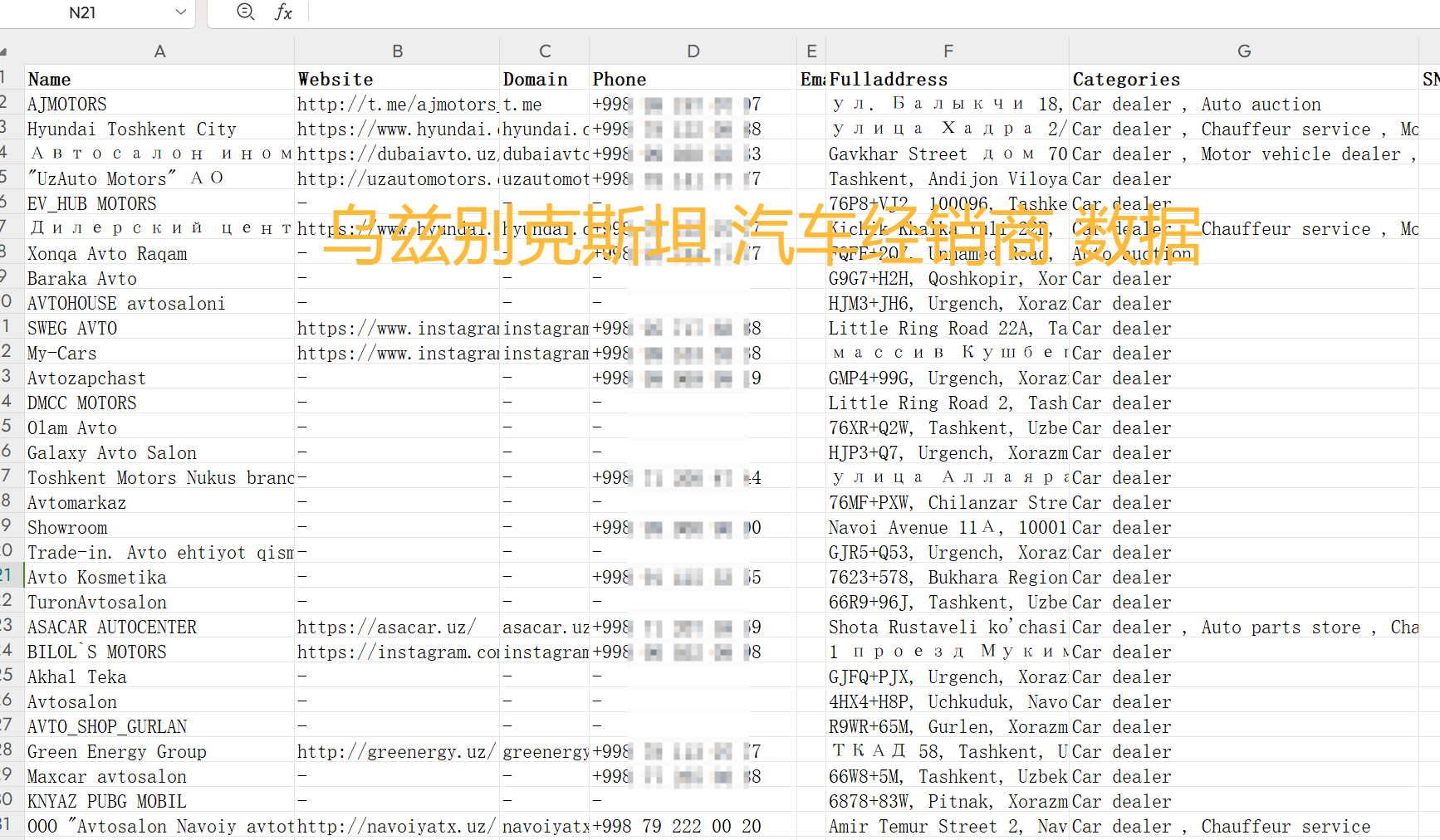
Task: Click the Tashkent, Andijon Viloya address cell
Action: pyautogui.click(x=948, y=178)
